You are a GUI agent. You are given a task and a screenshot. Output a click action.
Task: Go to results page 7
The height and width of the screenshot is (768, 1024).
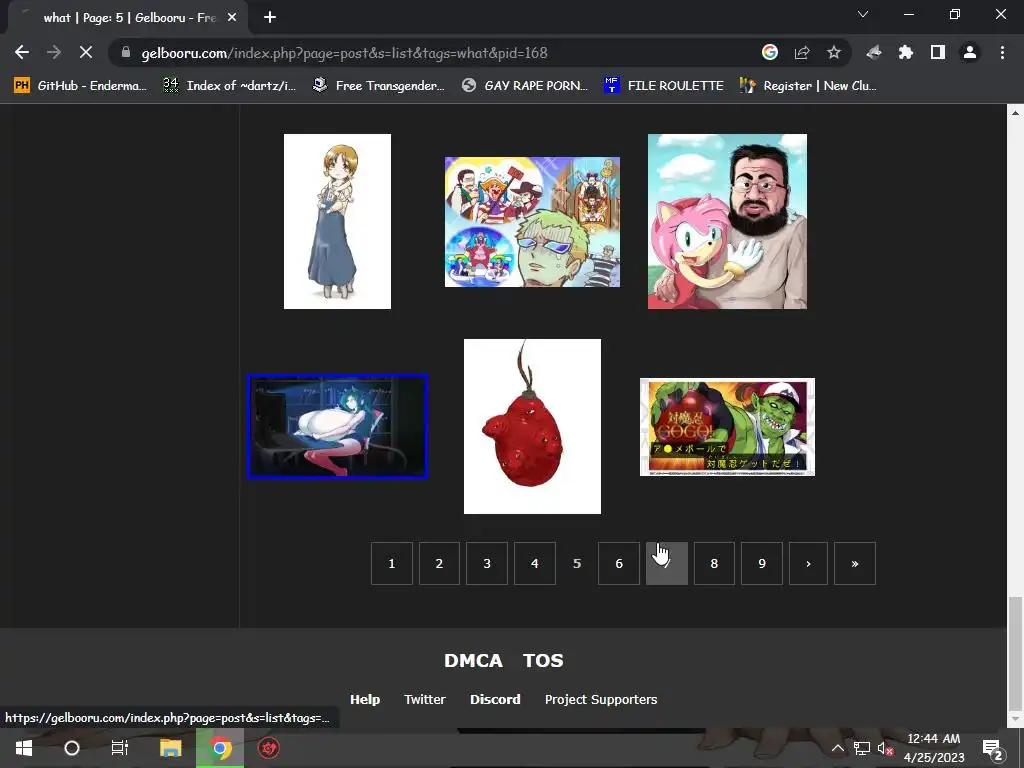tap(666, 563)
